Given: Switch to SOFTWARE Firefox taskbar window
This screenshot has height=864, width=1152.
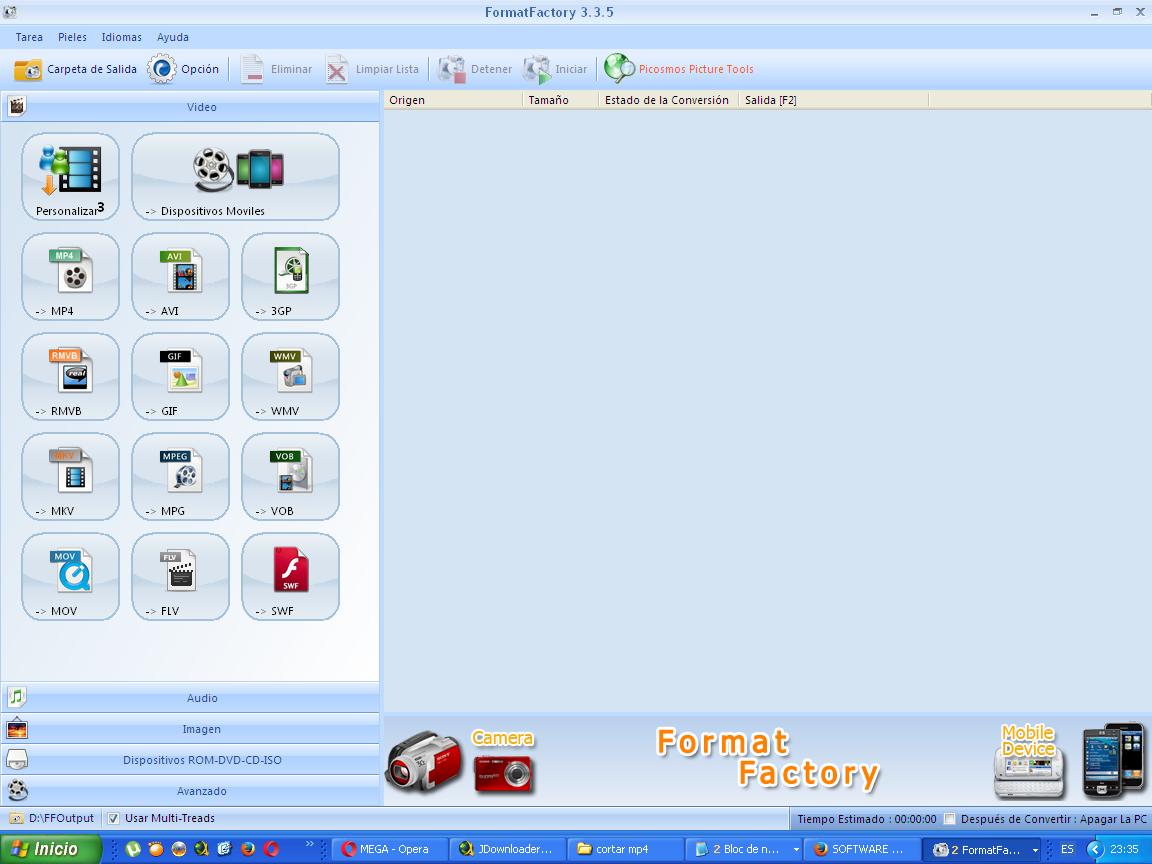Looking at the screenshot, I should [x=861, y=849].
